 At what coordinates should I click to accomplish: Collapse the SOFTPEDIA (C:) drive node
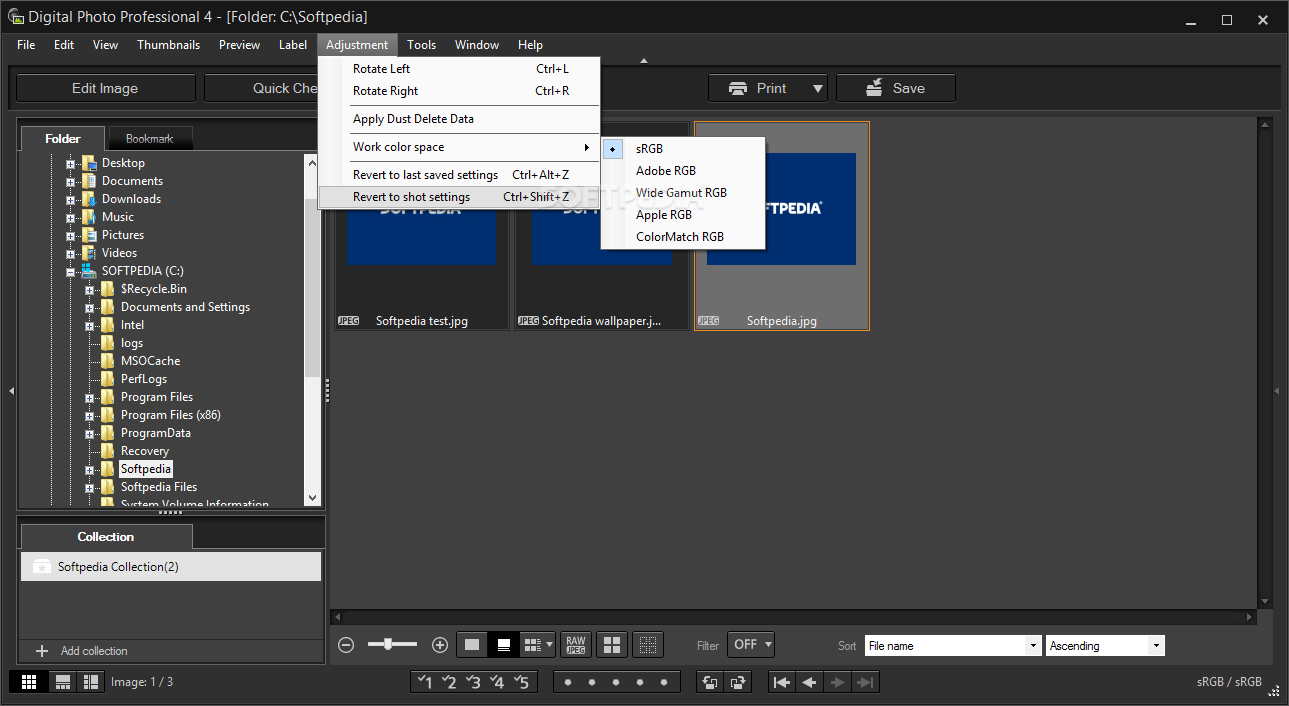[x=70, y=272]
